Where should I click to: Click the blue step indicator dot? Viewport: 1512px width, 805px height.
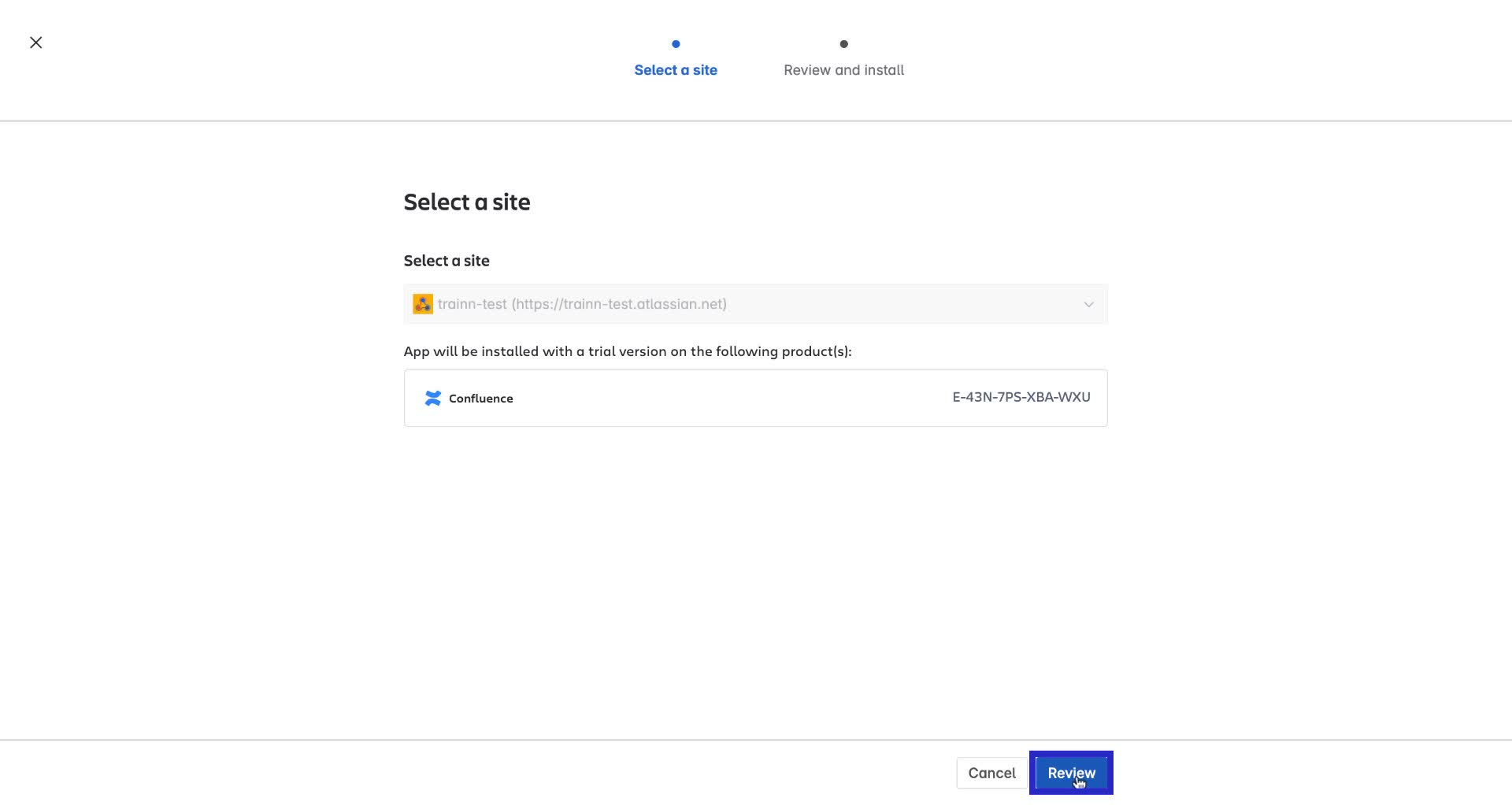coord(676,44)
